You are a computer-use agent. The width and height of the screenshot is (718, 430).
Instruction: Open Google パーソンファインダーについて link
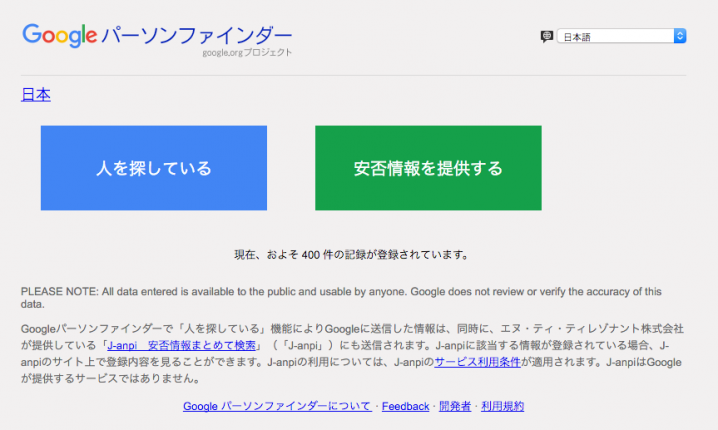point(277,406)
